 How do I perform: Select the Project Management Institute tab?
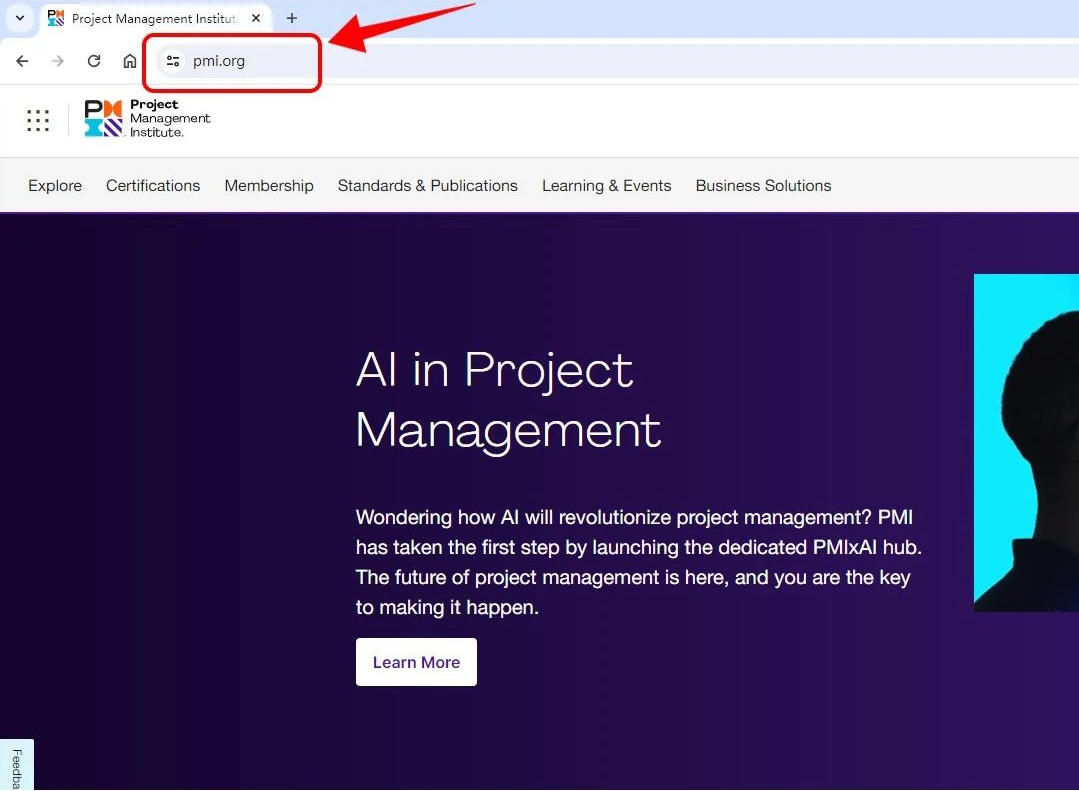(x=156, y=19)
